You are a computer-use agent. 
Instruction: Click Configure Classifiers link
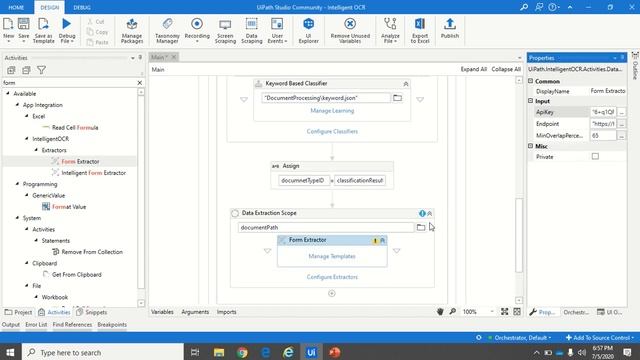coord(332,131)
